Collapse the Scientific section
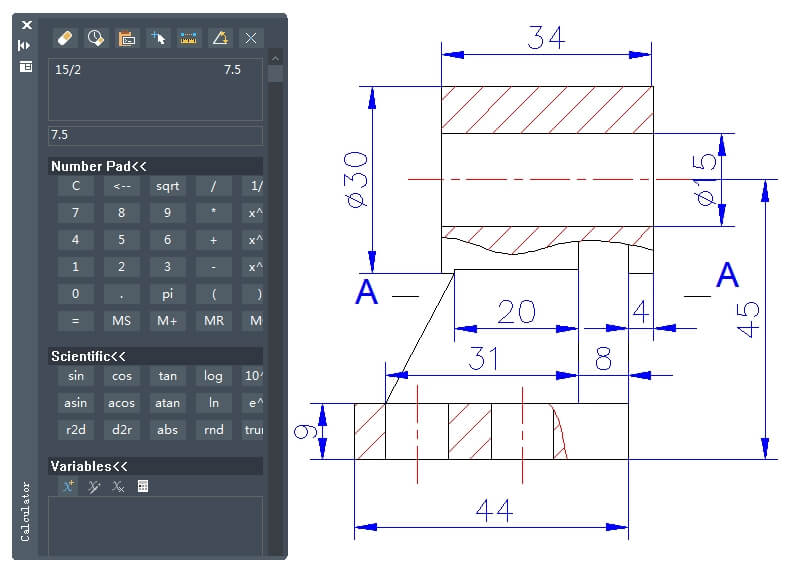This screenshot has height=570, width=798. click(88, 356)
